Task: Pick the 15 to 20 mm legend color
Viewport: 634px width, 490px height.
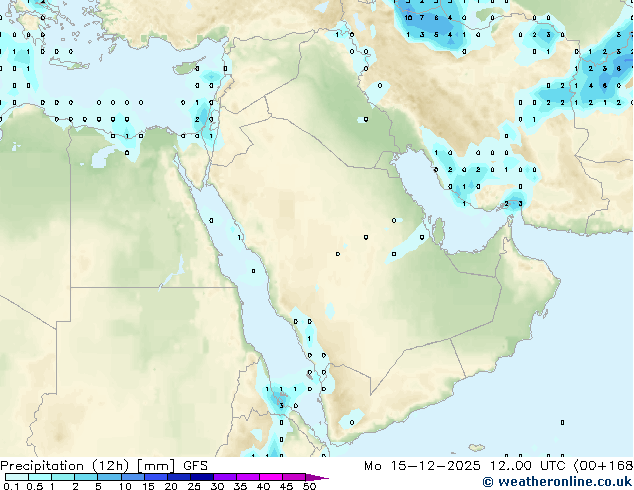Action: 155,477
